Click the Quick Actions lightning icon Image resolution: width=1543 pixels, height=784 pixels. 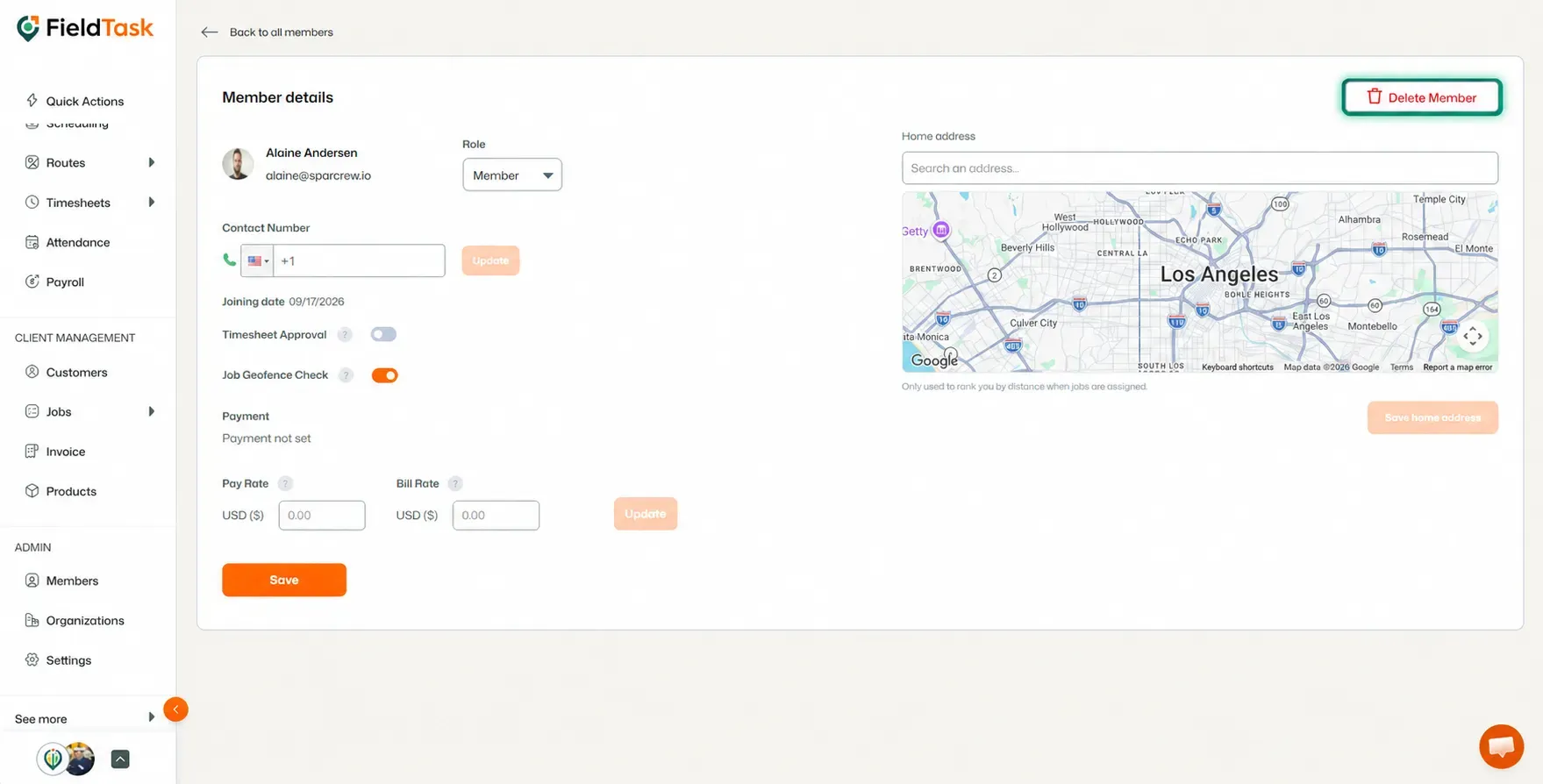pos(32,101)
